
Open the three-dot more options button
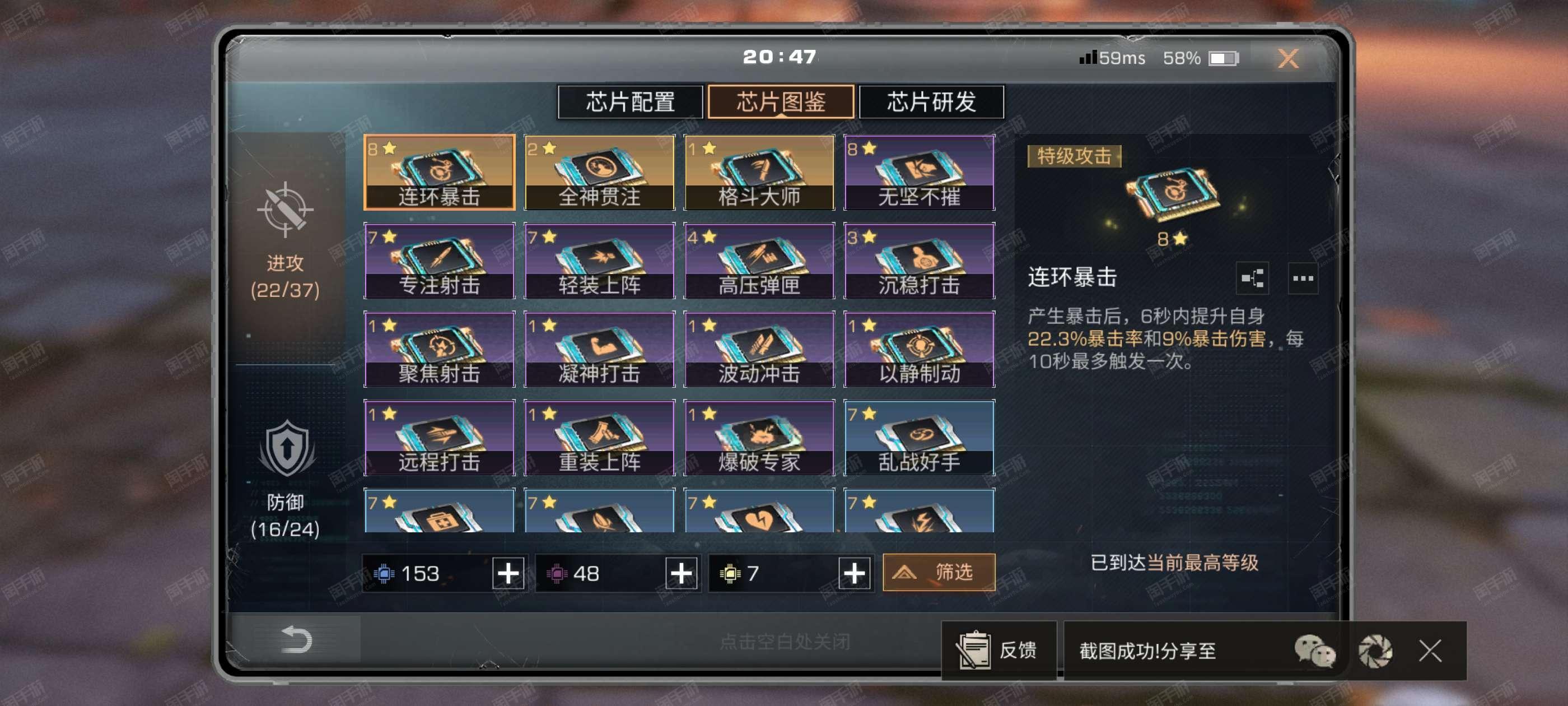click(1303, 278)
